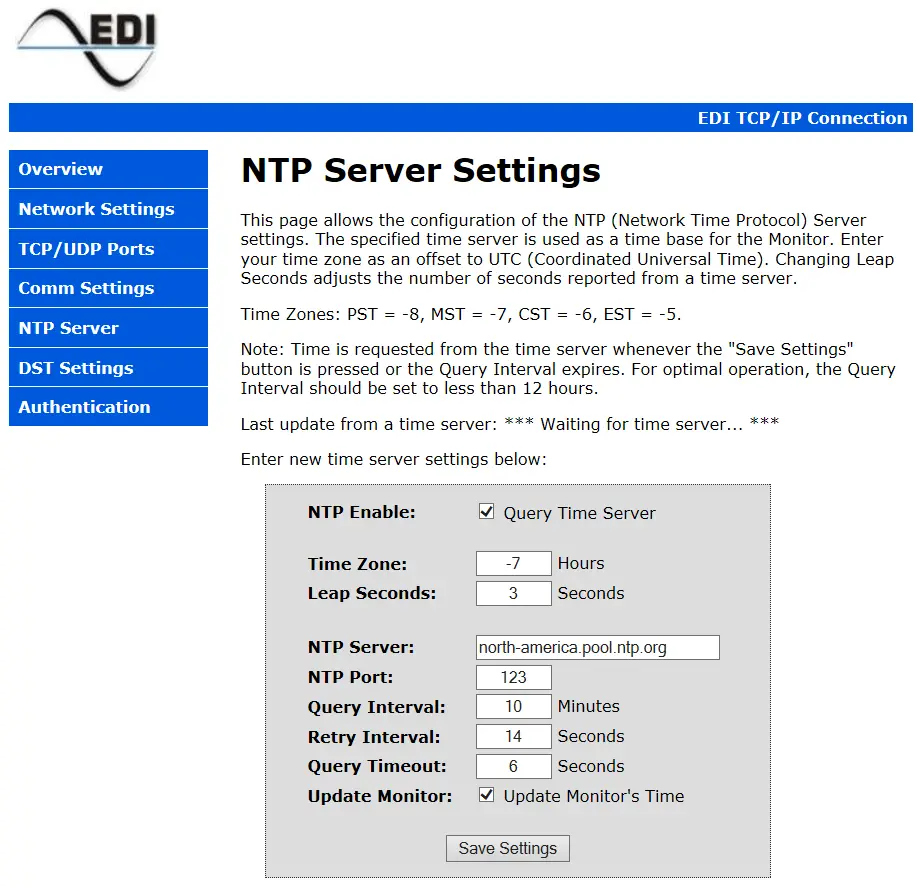Image resolution: width=917 pixels, height=888 pixels.
Task: Open Comm Settings
Action: [x=107, y=288]
